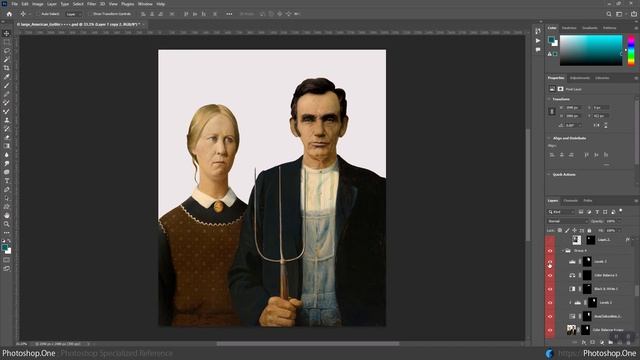Toggle visibility of Hue/Saturation layer
The image size is (640, 360).
tap(550, 316)
